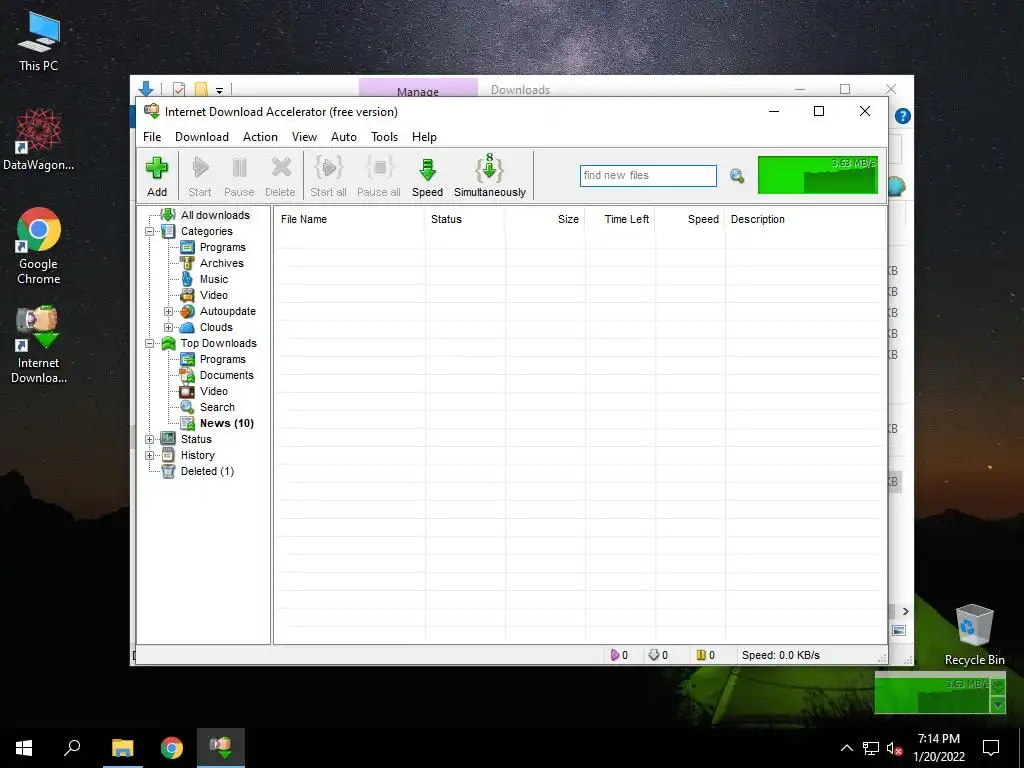Click the active downloads counter icon
The width and height of the screenshot is (1024, 768).
(x=615, y=655)
